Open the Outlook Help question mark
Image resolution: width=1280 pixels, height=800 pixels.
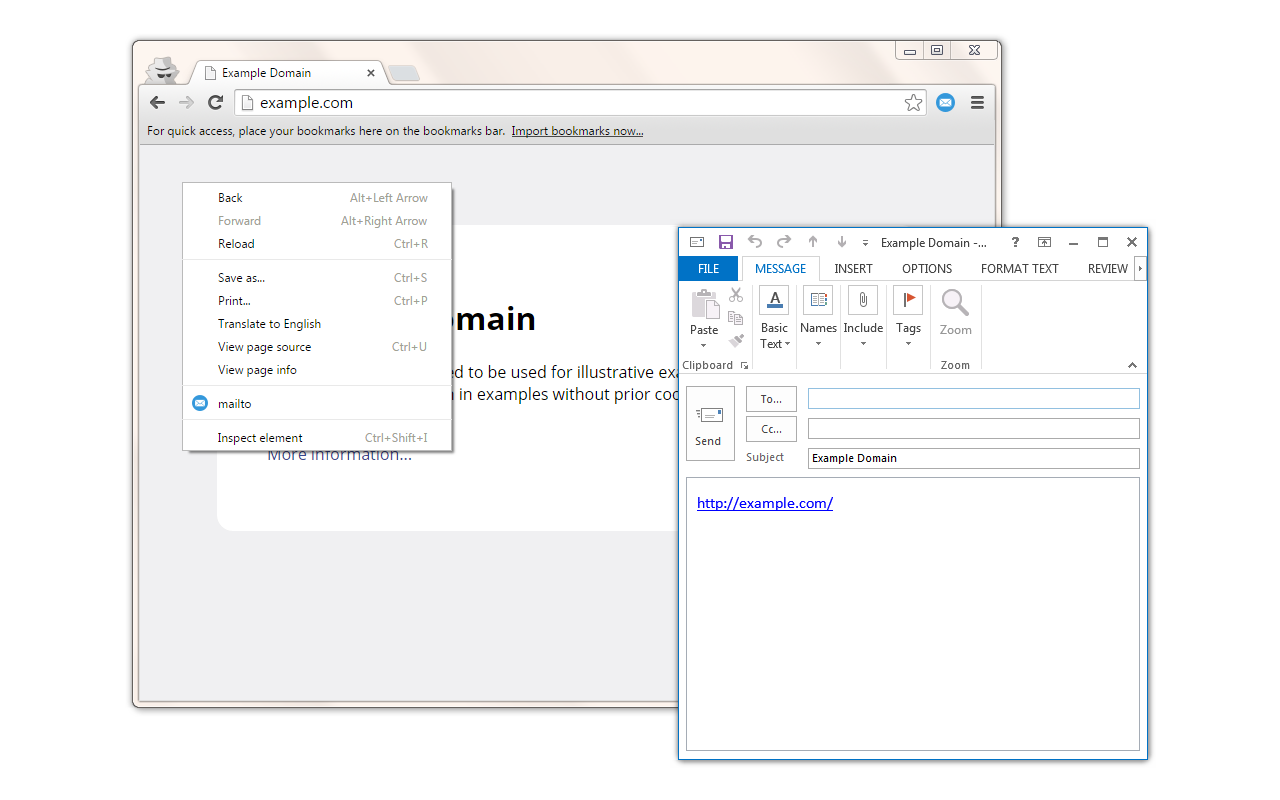click(x=1015, y=242)
